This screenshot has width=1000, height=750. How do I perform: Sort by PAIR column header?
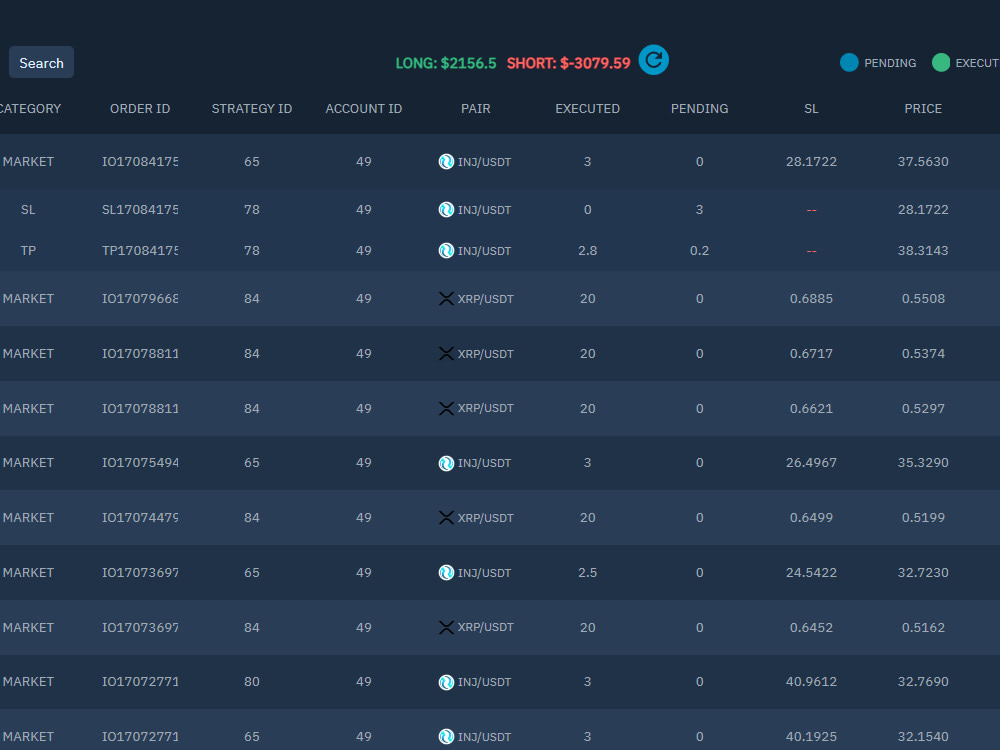(476, 108)
